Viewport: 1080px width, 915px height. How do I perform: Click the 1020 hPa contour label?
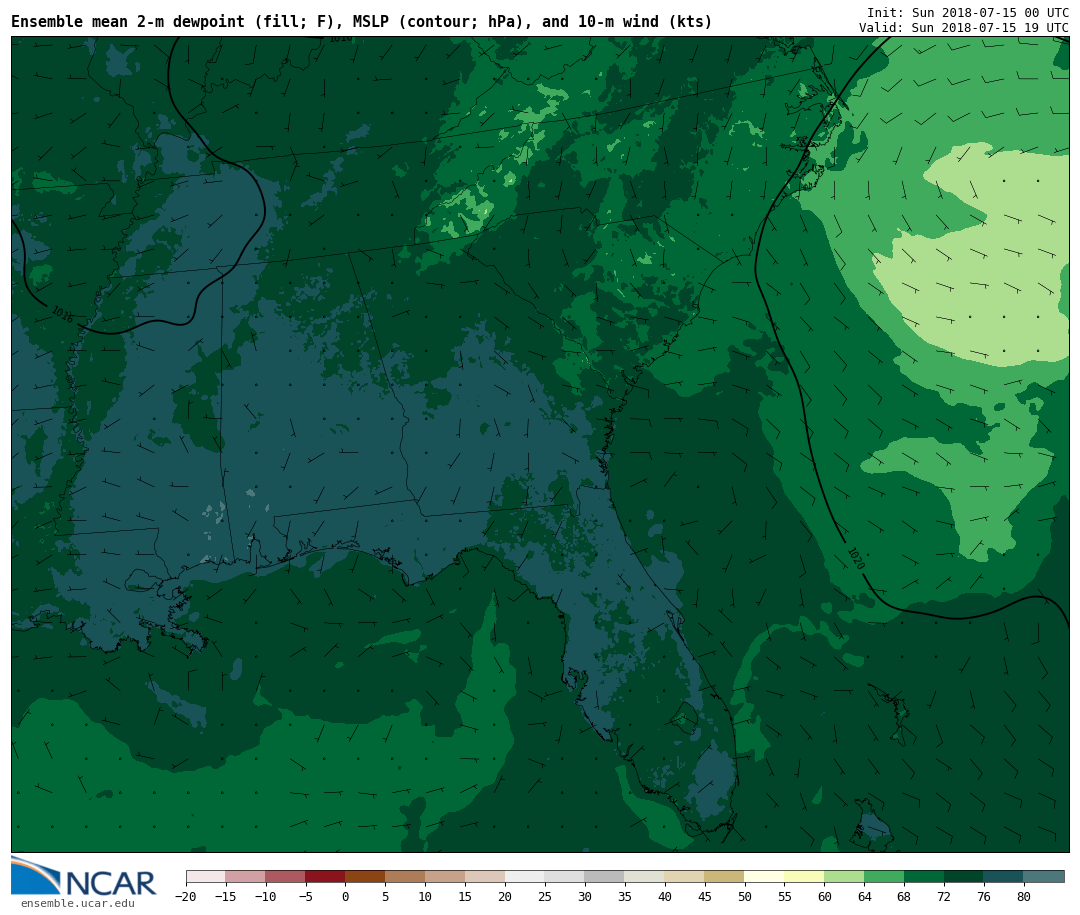(x=855, y=559)
